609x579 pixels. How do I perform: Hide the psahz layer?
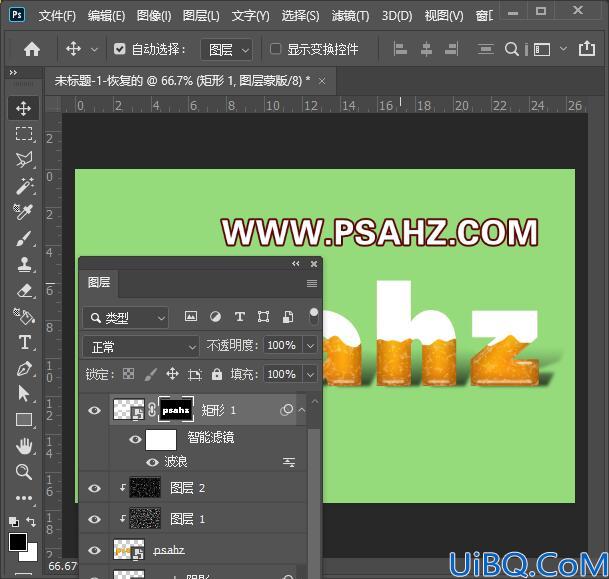point(94,550)
